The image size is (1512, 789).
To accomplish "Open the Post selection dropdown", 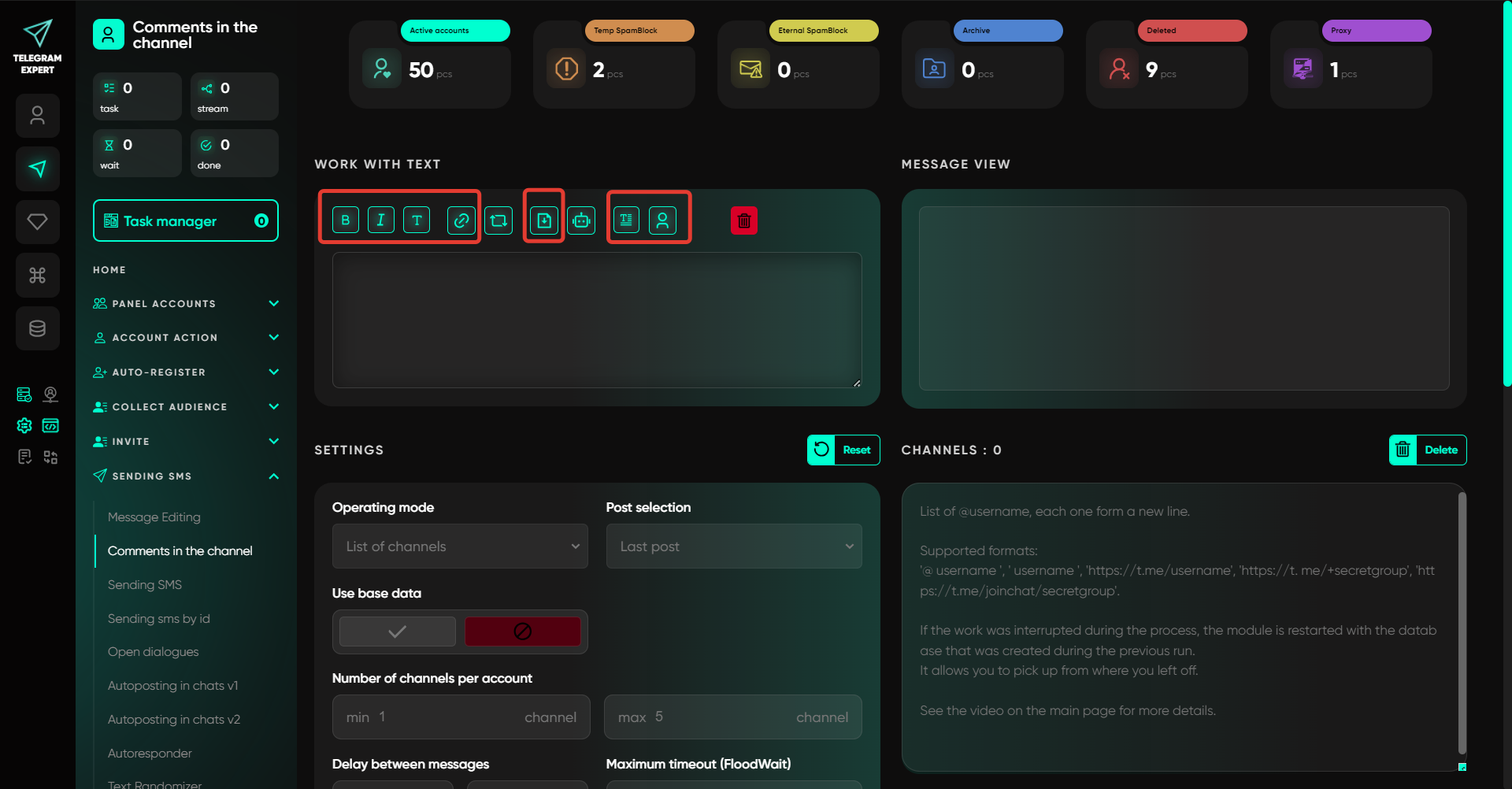I will [x=733, y=546].
